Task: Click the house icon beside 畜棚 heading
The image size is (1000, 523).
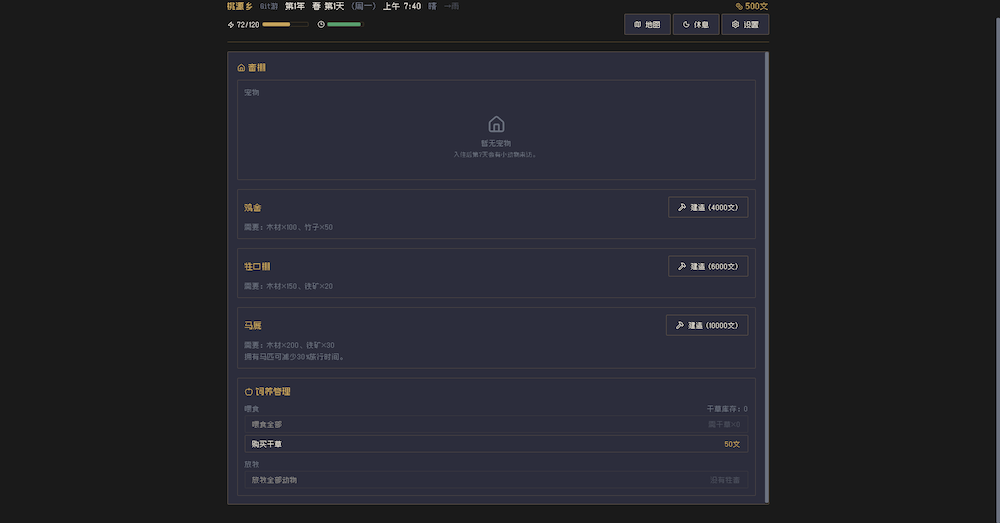Action: click(241, 68)
